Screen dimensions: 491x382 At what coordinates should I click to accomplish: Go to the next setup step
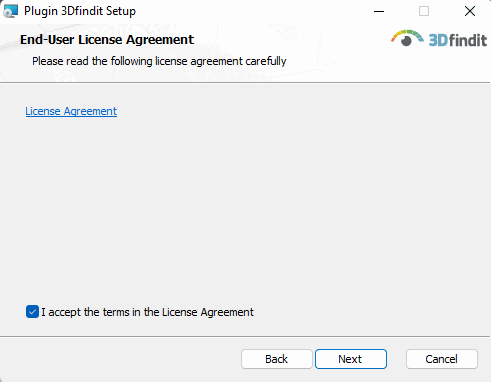tap(351, 359)
